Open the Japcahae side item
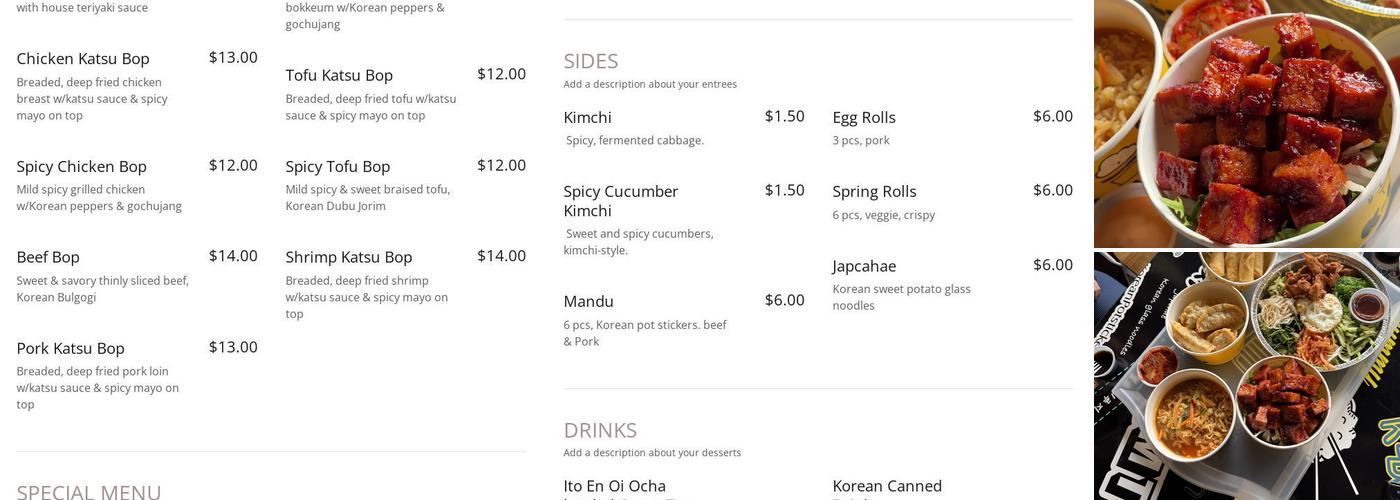Image resolution: width=1400 pixels, height=500 pixels. 864,267
